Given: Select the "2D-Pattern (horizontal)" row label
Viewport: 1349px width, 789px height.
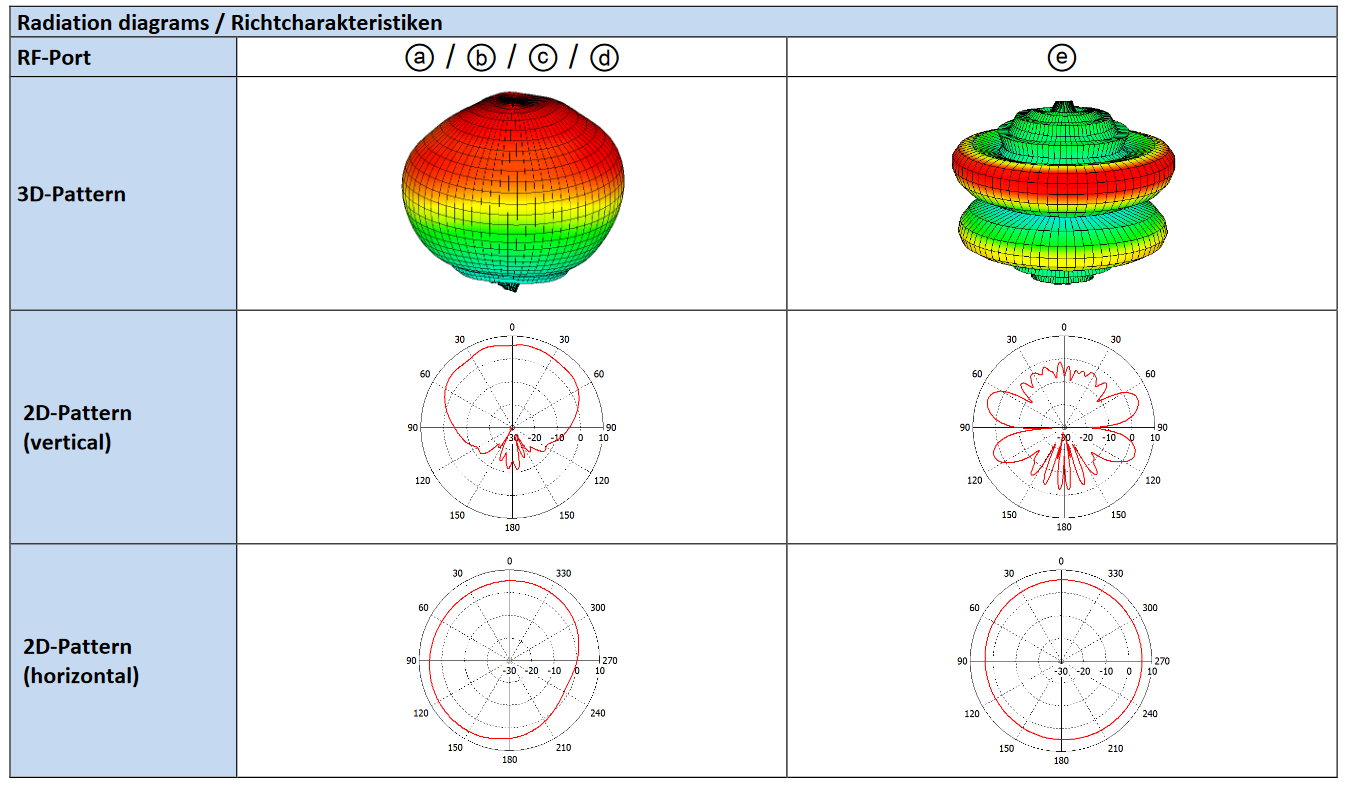Looking at the screenshot, I should 81,661.
